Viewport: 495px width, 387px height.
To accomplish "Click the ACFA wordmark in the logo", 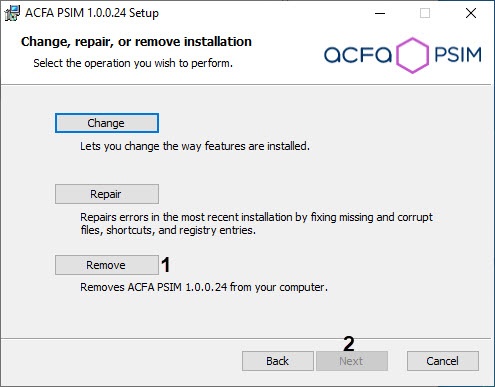I will (x=358, y=55).
